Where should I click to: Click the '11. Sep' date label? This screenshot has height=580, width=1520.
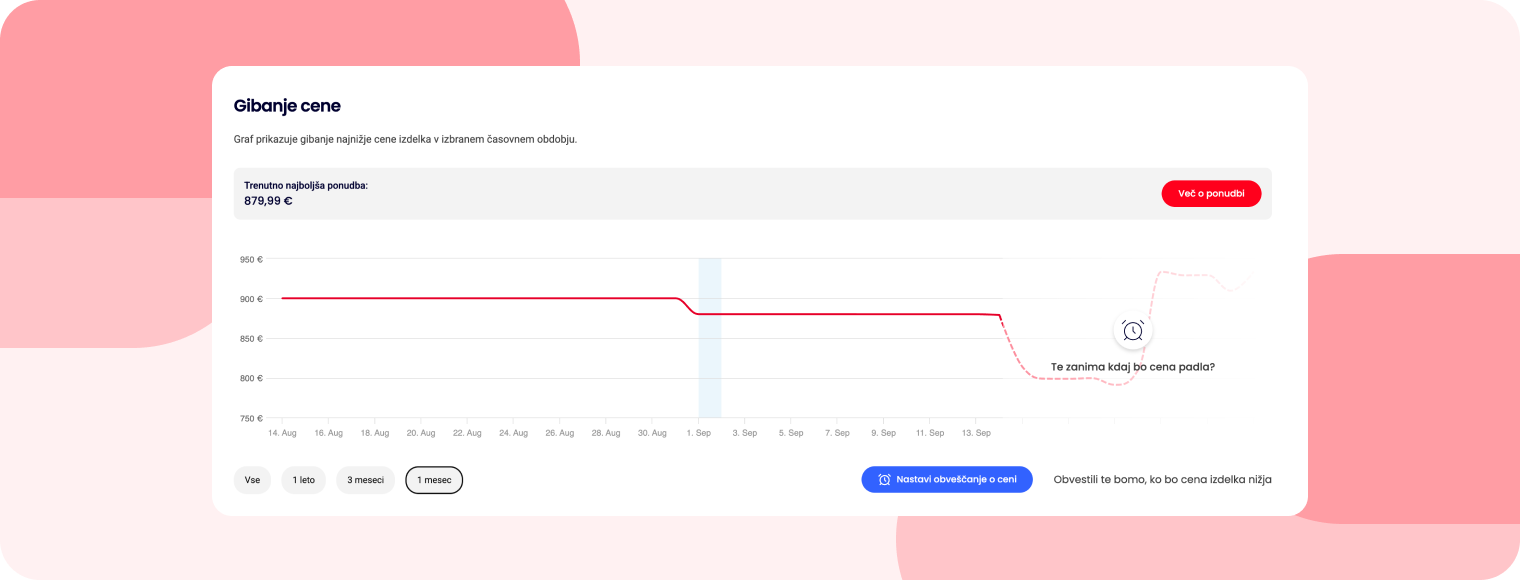[x=929, y=433]
